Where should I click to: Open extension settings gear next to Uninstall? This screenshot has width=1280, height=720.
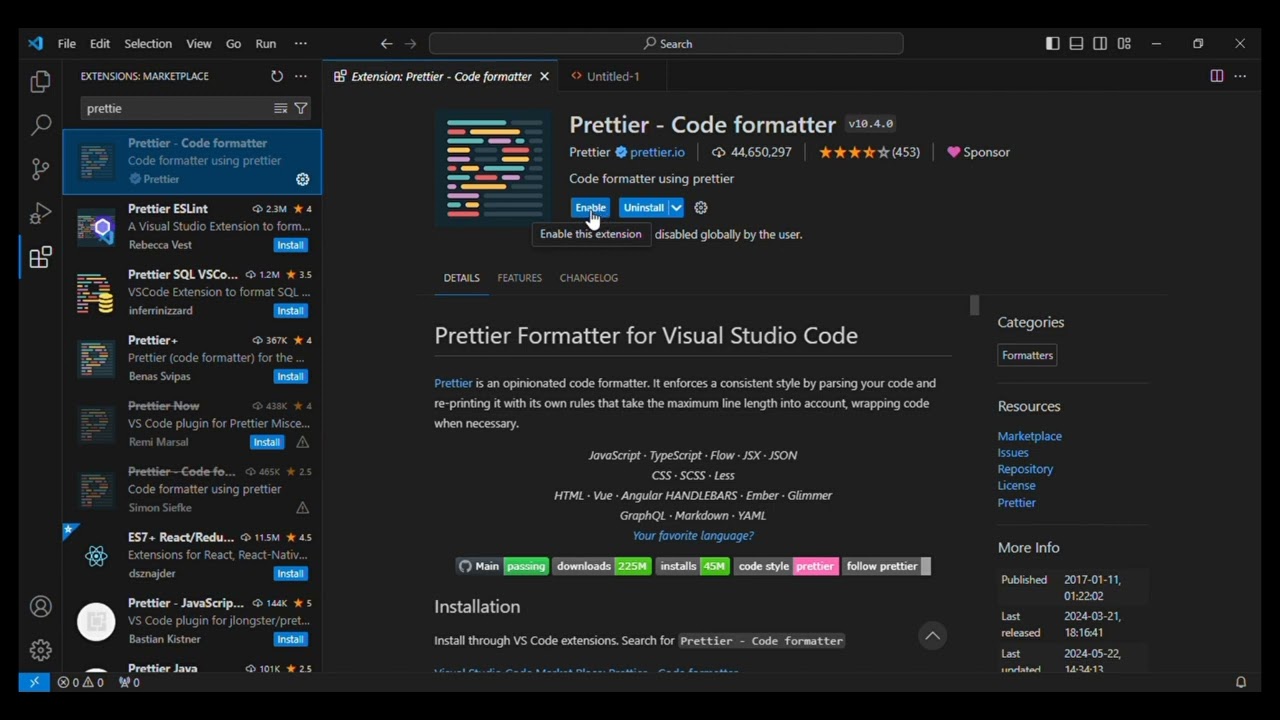pyautogui.click(x=701, y=208)
